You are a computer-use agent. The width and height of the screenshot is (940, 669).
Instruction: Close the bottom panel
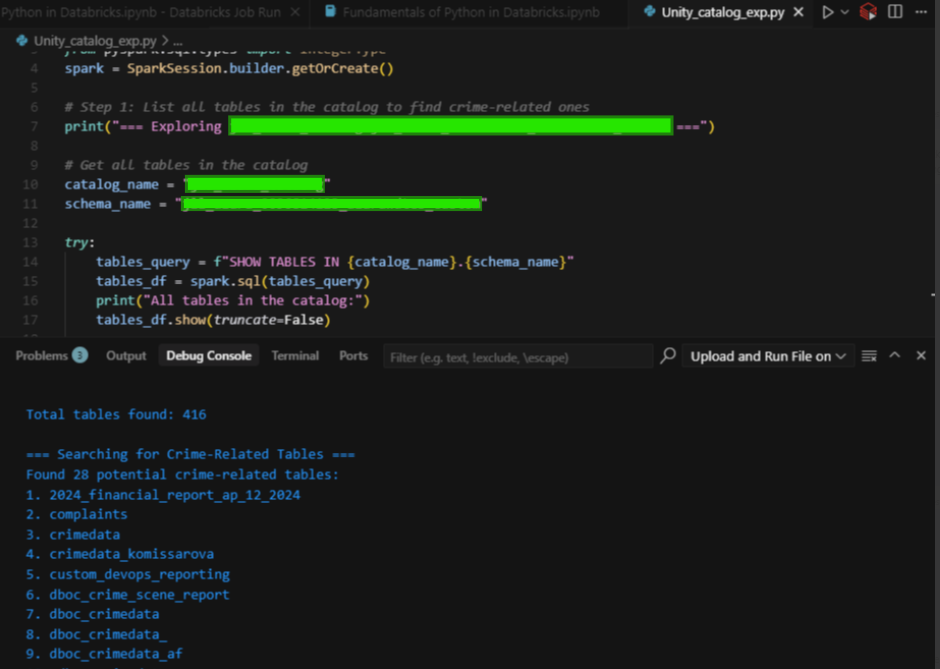(921, 355)
